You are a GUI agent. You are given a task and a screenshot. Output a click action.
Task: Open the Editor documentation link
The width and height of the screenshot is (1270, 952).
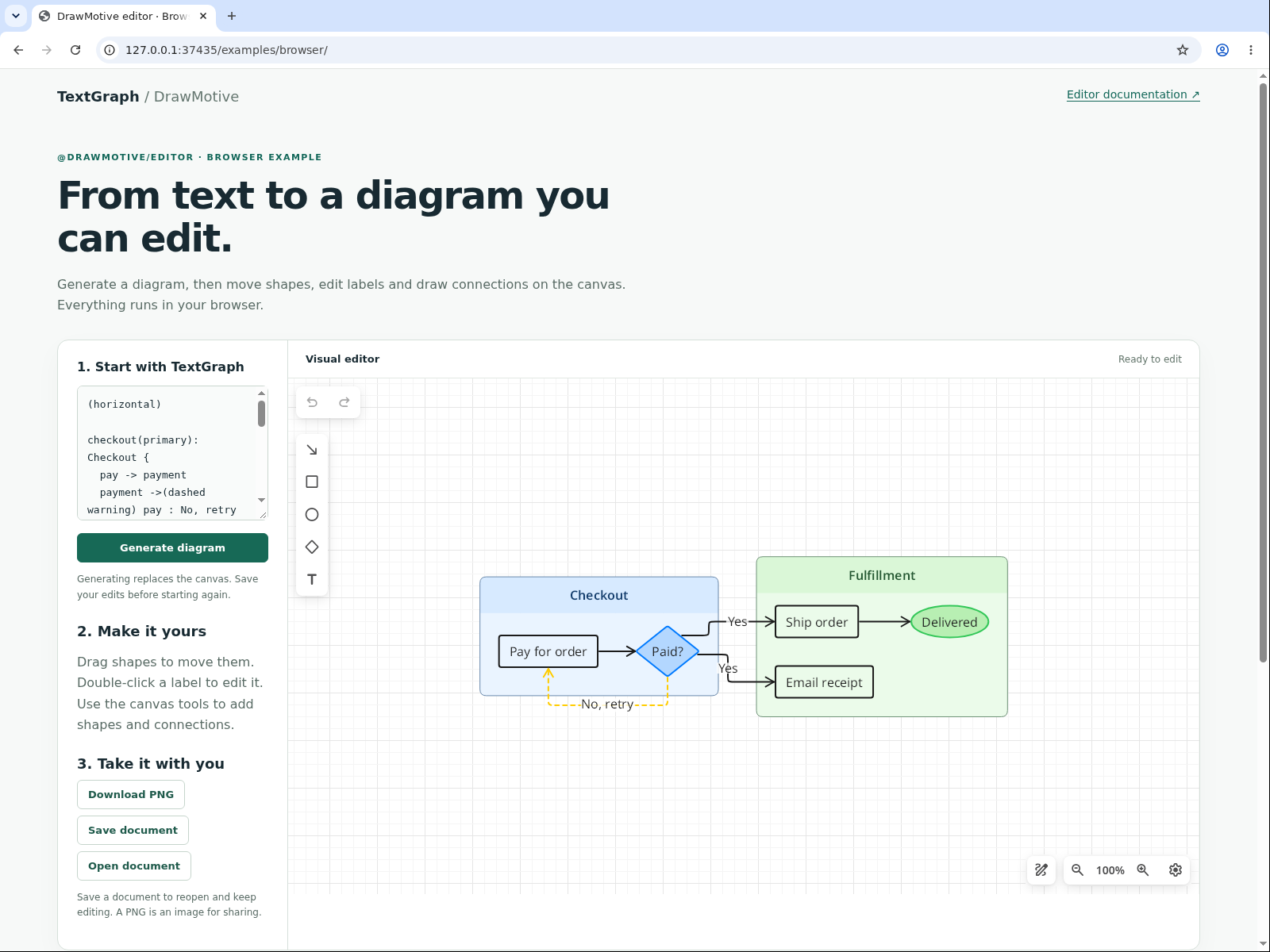(x=1133, y=94)
